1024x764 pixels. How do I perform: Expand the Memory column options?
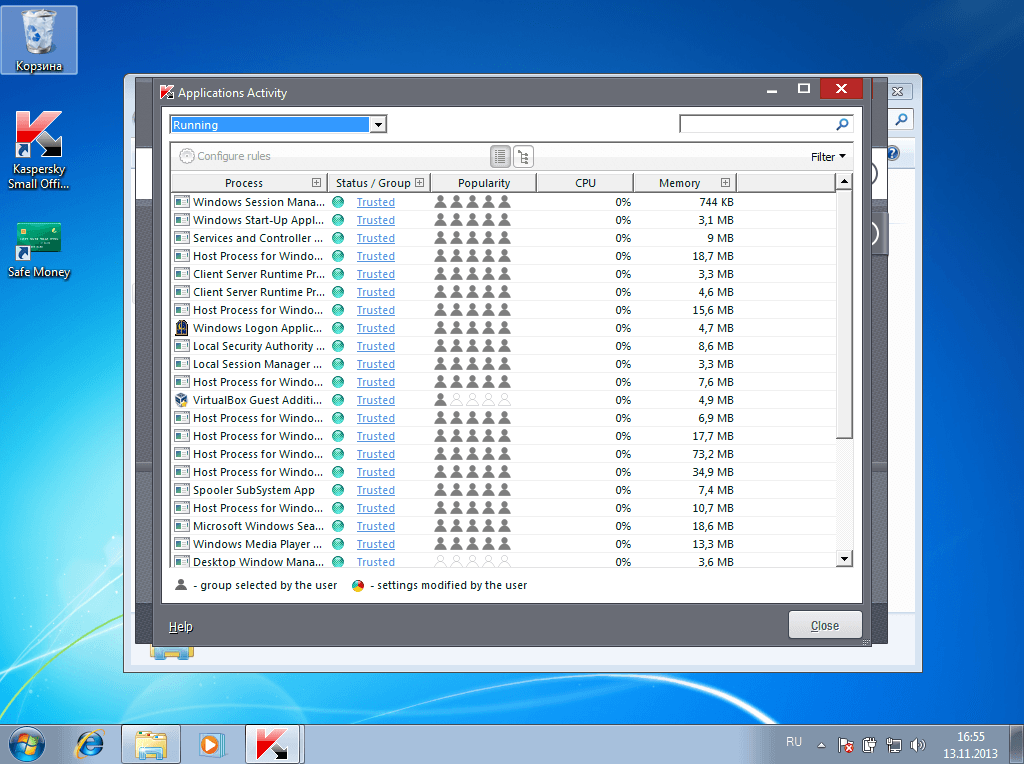(725, 183)
